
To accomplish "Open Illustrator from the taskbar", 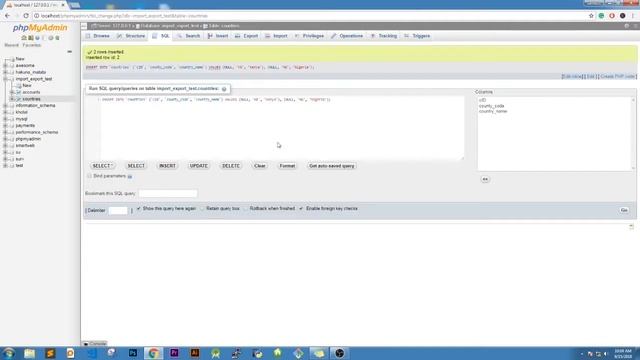I will click(x=195, y=353).
